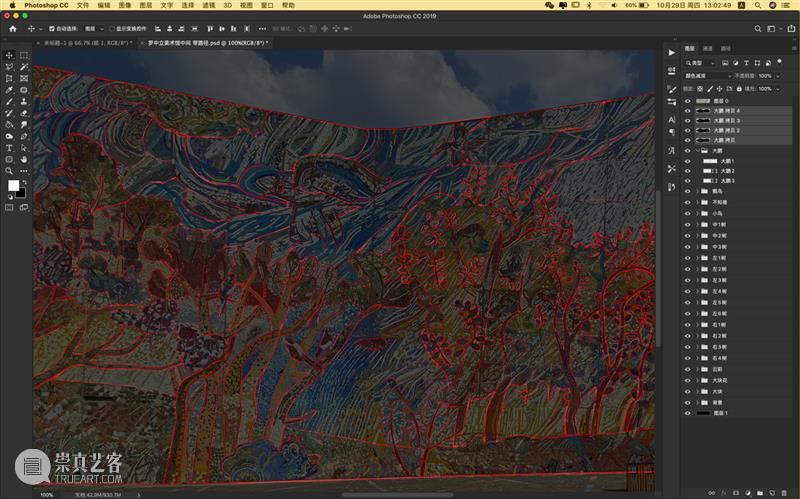Open the Photoshop CC application menu
This screenshot has height=499, width=800.
[46, 5]
